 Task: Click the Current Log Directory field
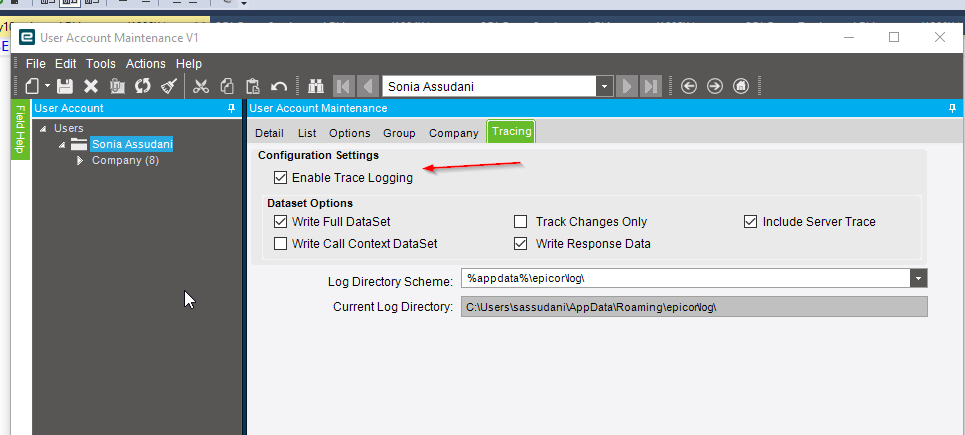(694, 306)
